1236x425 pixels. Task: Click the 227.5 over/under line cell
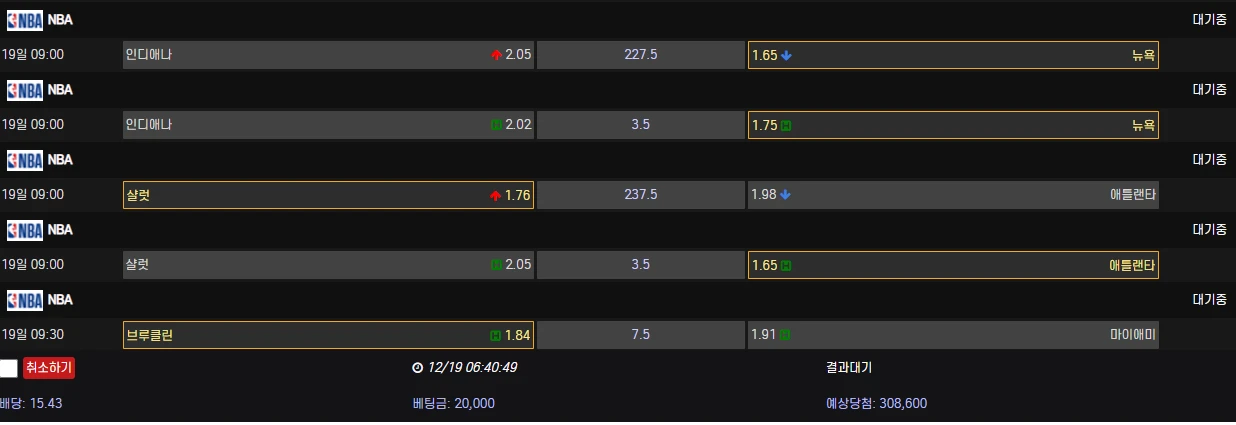640,55
